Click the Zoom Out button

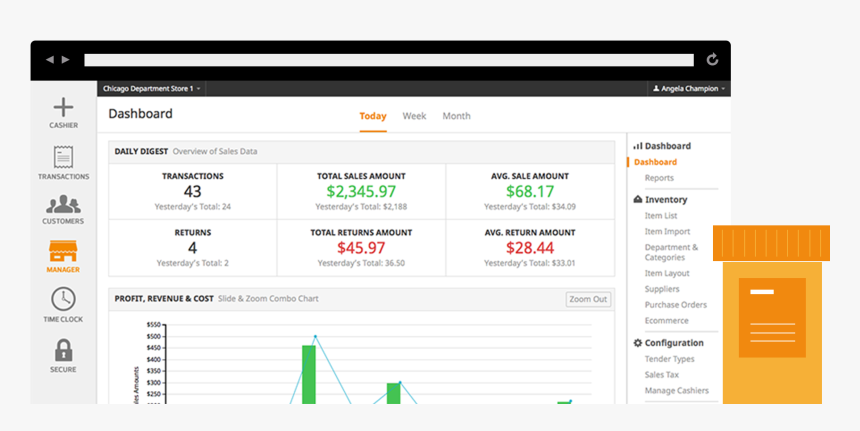pos(588,299)
